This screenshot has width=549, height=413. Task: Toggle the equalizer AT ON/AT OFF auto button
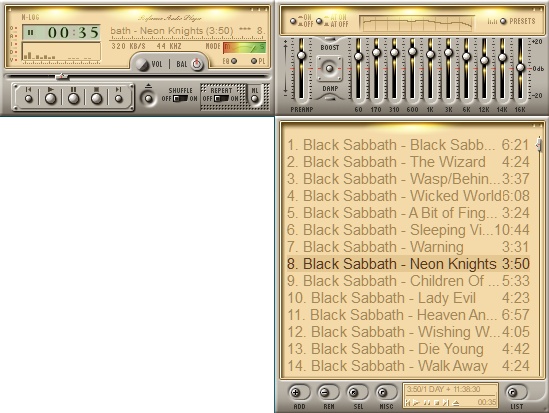click(x=319, y=21)
